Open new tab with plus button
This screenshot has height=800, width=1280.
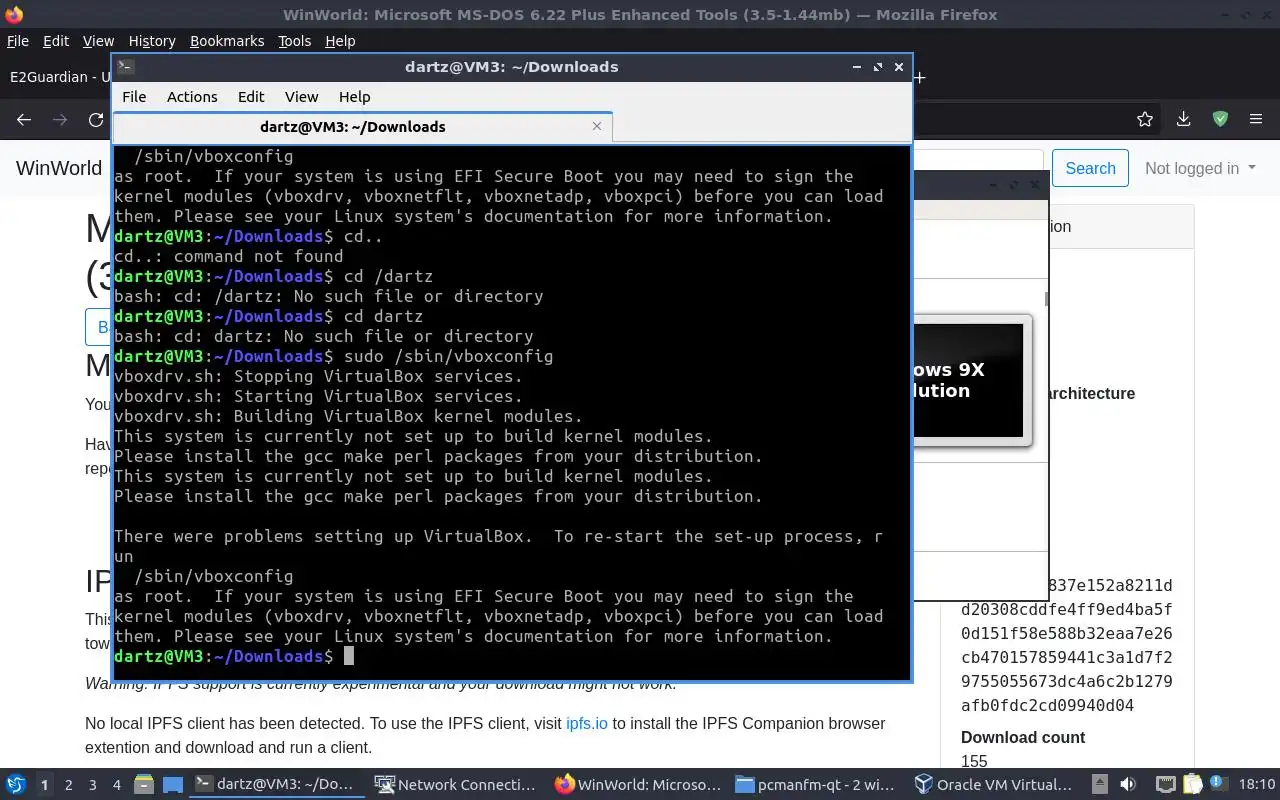point(920,77)
